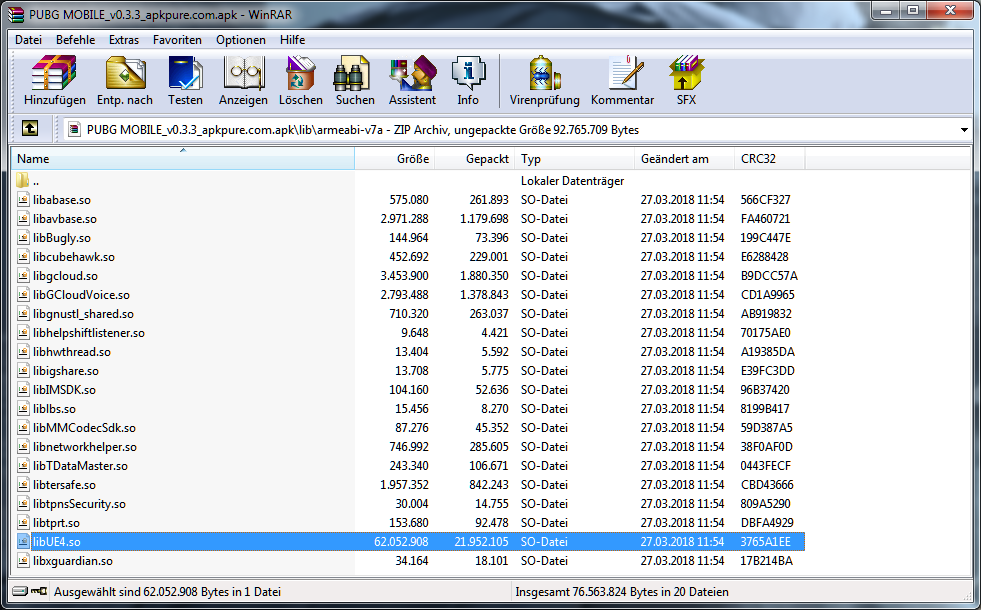Click the archive icon in address bar
981x610 pixels.
(74, 130)
